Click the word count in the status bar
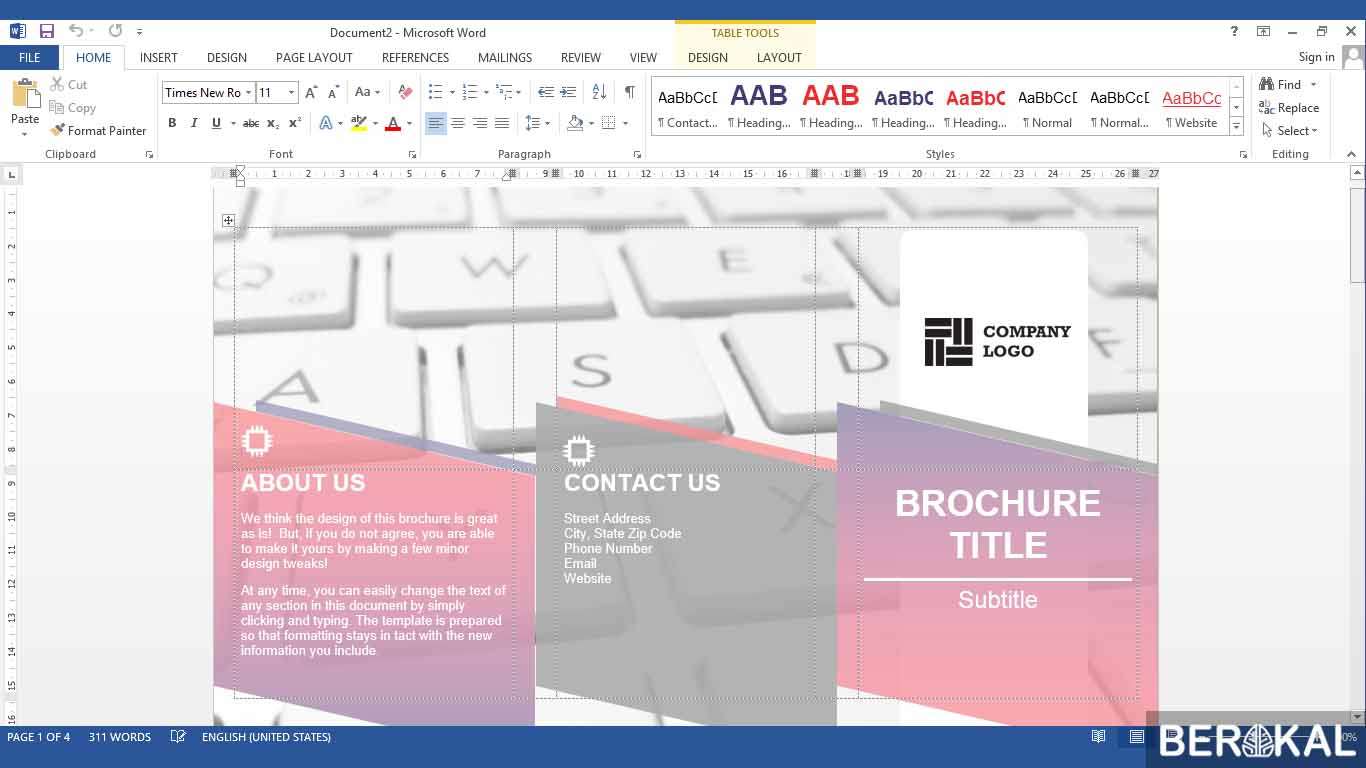This screenshot has width=1366, height=768. [120, 737]
